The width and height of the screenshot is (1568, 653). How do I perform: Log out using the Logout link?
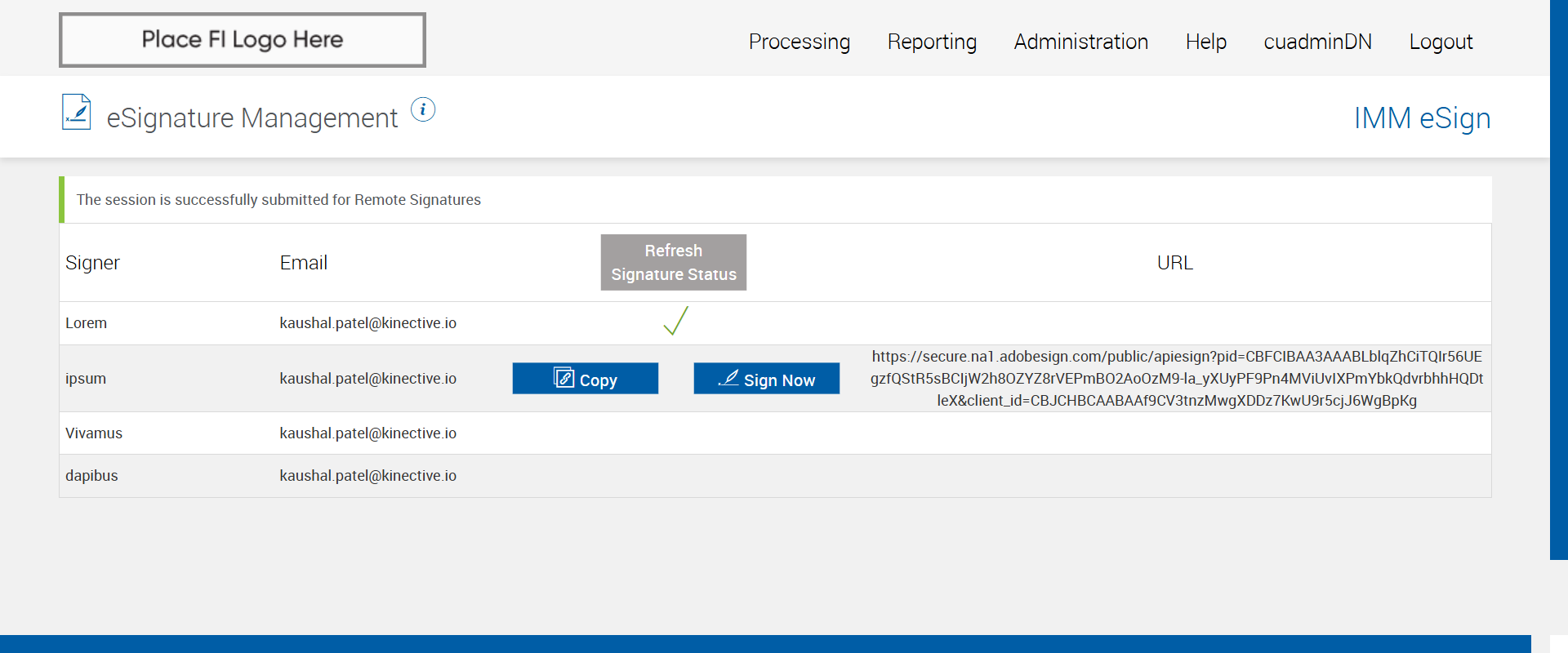[1441, 42]
